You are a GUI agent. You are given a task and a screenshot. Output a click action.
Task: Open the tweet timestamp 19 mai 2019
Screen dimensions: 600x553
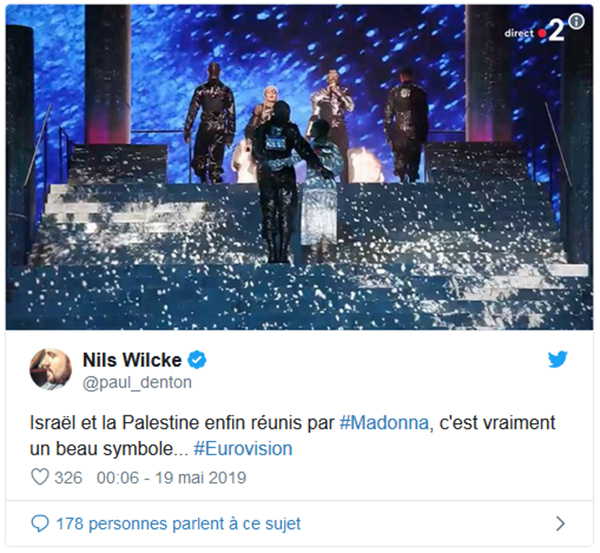click(171, 478)
